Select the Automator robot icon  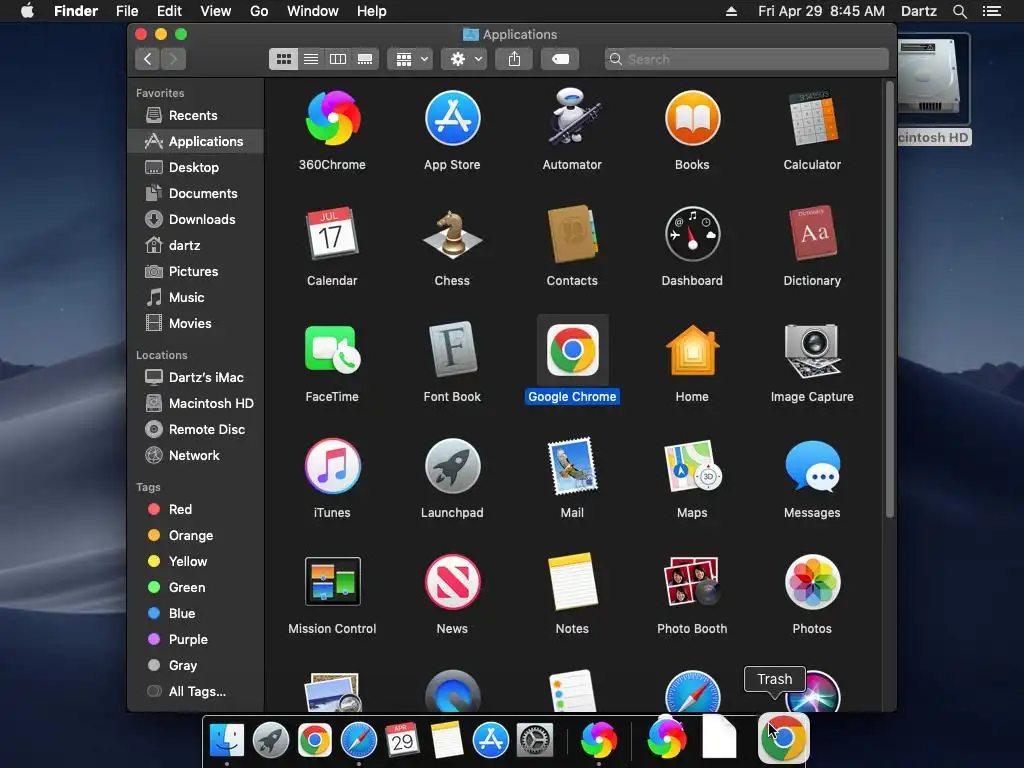[572, 116]
